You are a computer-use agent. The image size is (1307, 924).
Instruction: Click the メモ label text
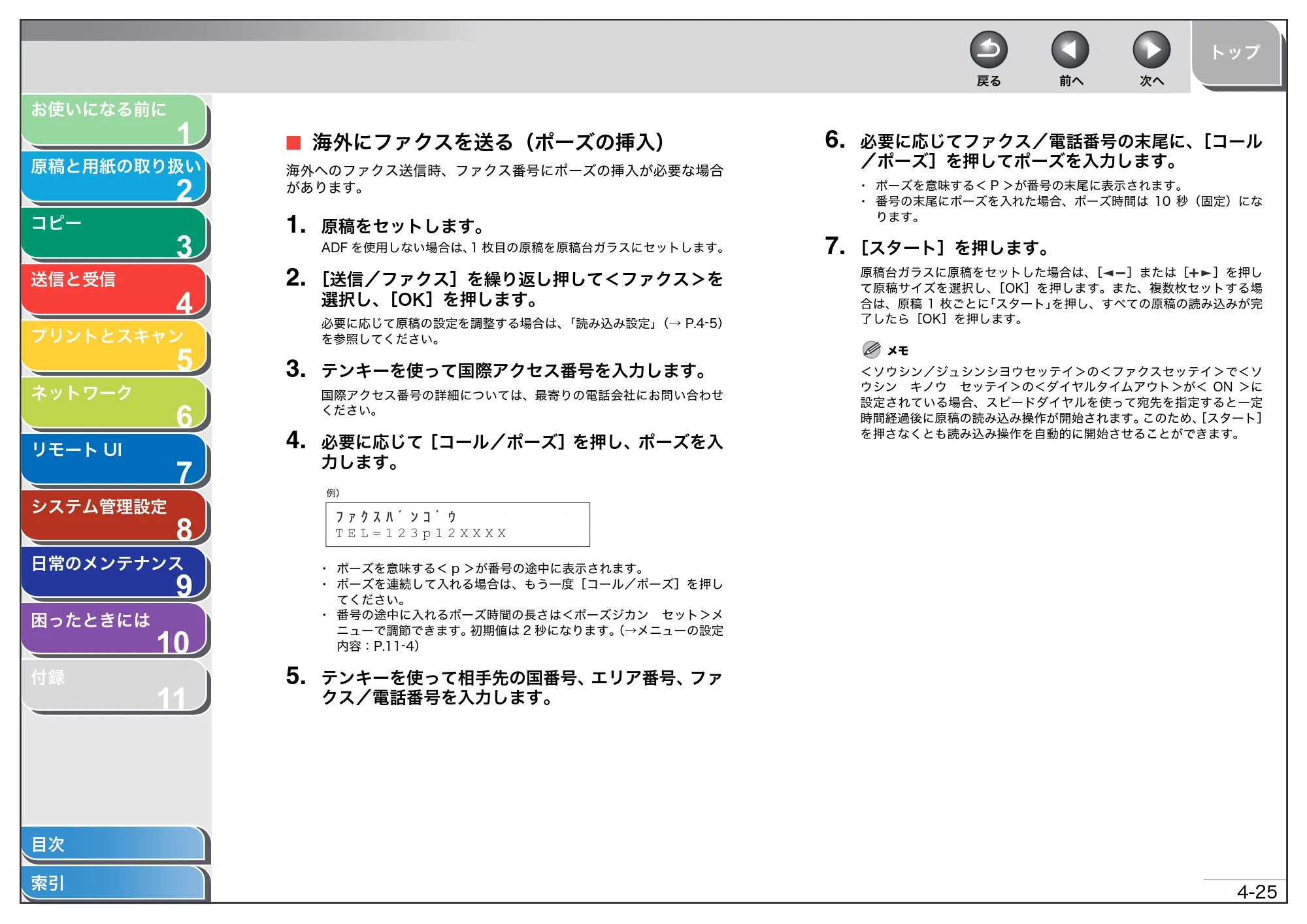pyautogui.click(x=898, y=351)
